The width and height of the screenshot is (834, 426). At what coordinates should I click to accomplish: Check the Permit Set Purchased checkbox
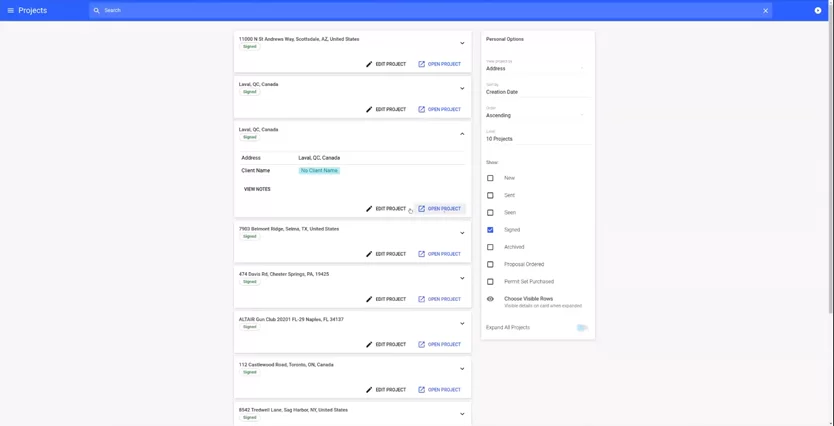coord(490,282)
